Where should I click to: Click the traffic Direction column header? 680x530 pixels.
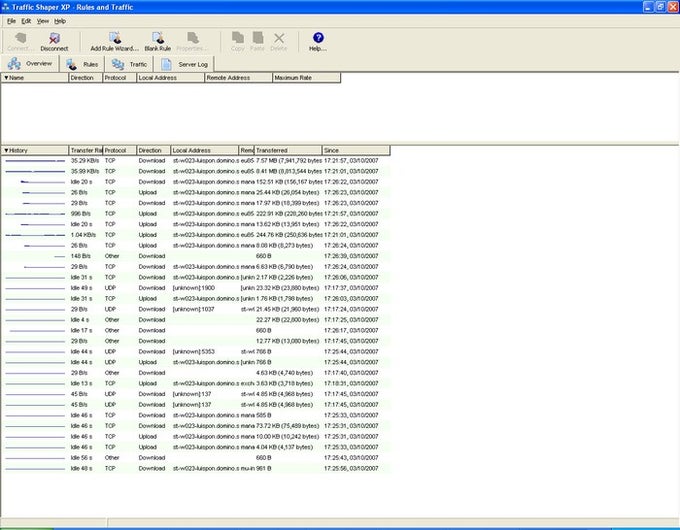click(x=154, y=150)
